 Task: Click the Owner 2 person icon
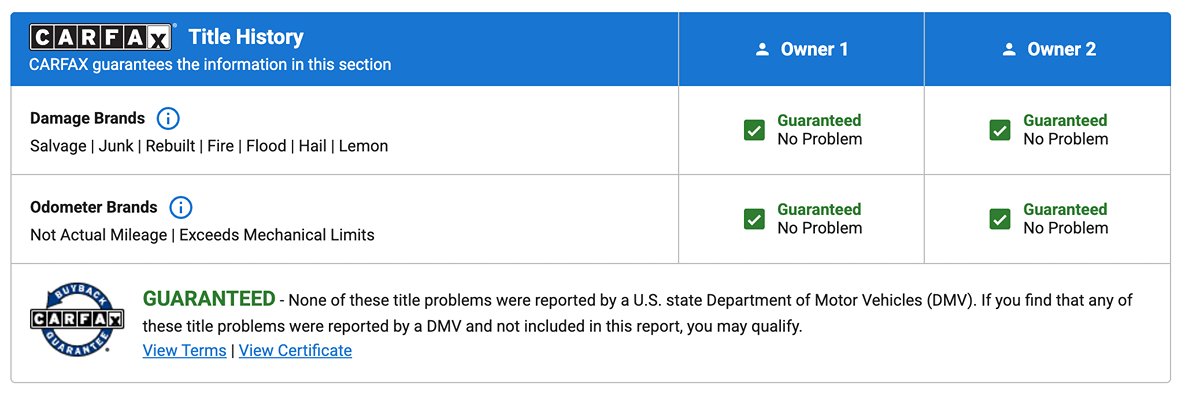[1009, 49]
